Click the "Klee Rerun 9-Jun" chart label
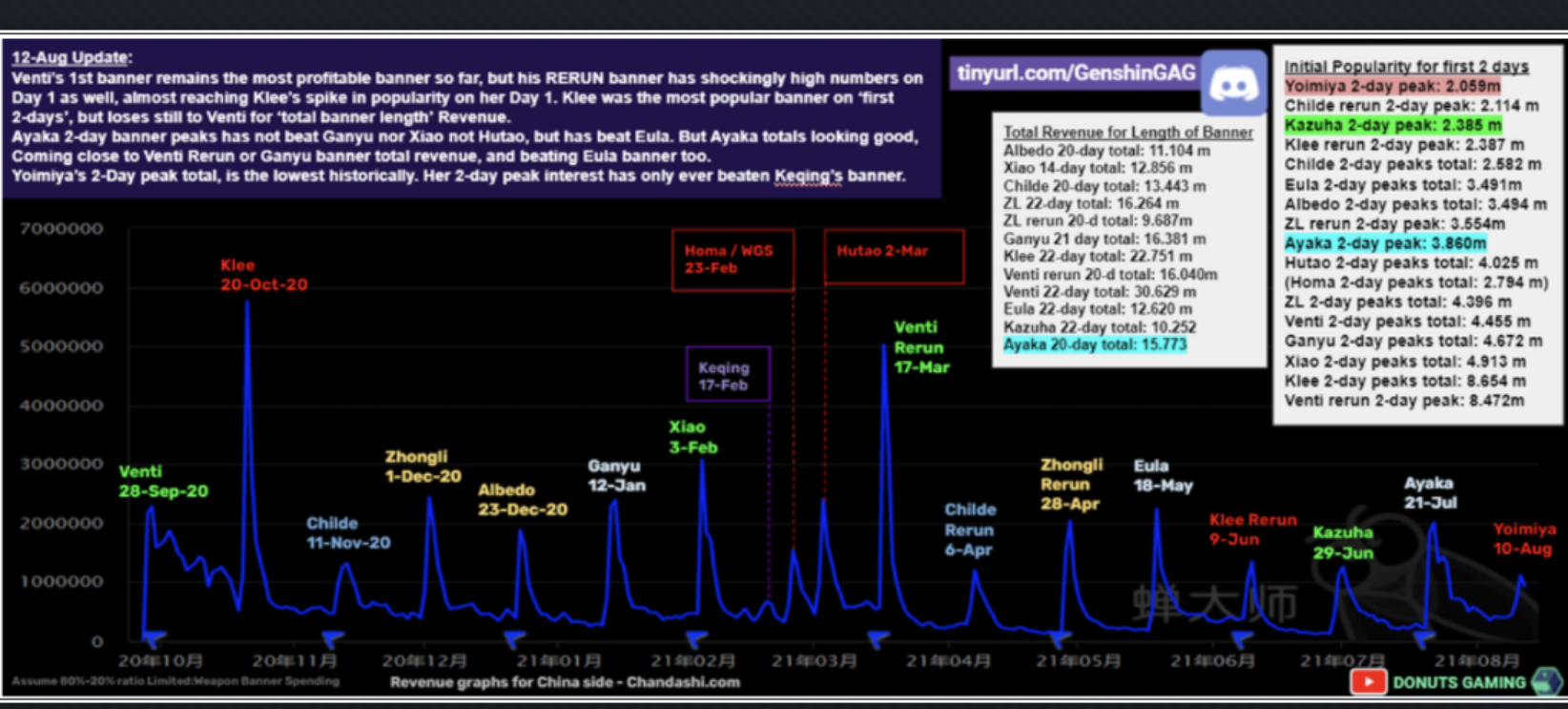1568x709 pixels. coord(1252,530)
